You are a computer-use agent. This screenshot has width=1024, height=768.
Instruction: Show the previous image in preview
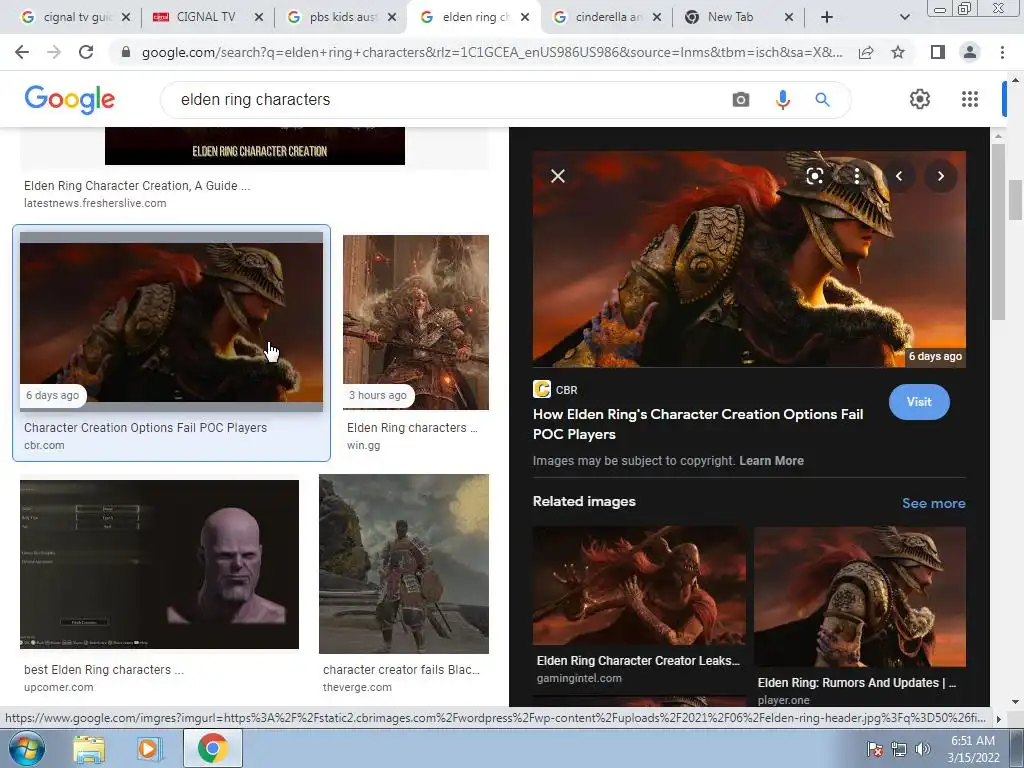(899, 176)
